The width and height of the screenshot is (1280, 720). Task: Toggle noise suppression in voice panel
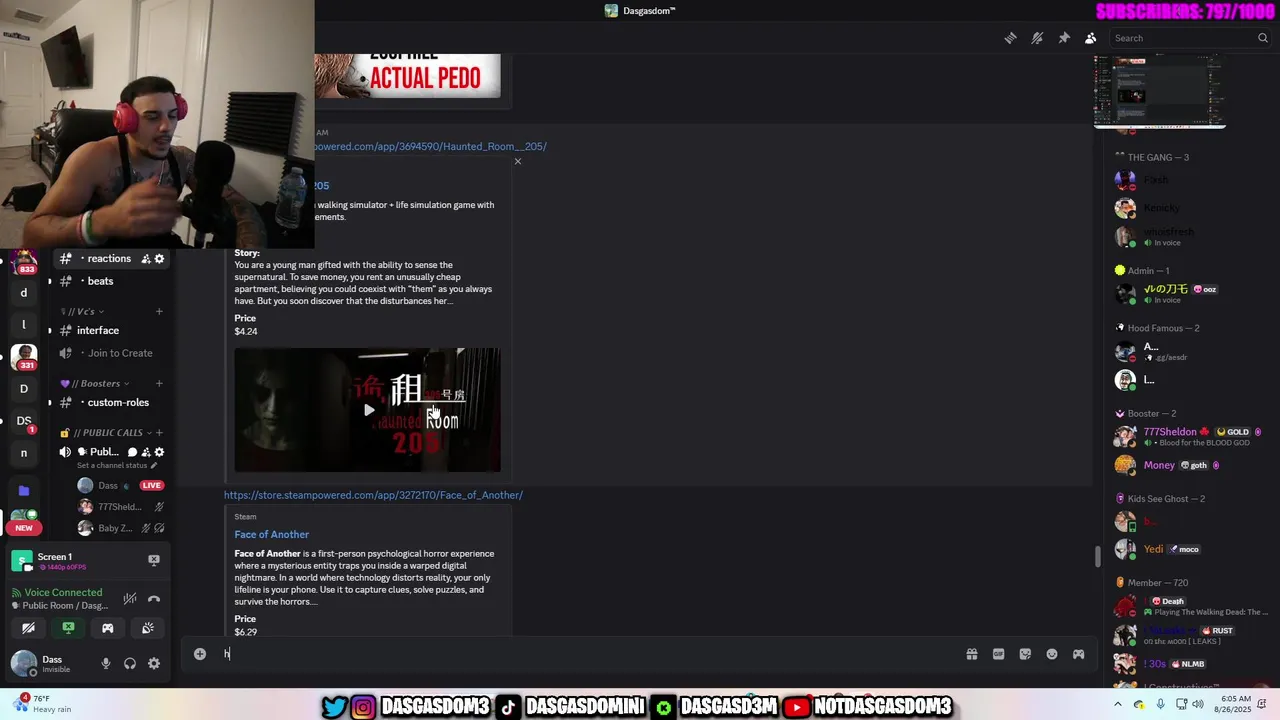point(130,598)
